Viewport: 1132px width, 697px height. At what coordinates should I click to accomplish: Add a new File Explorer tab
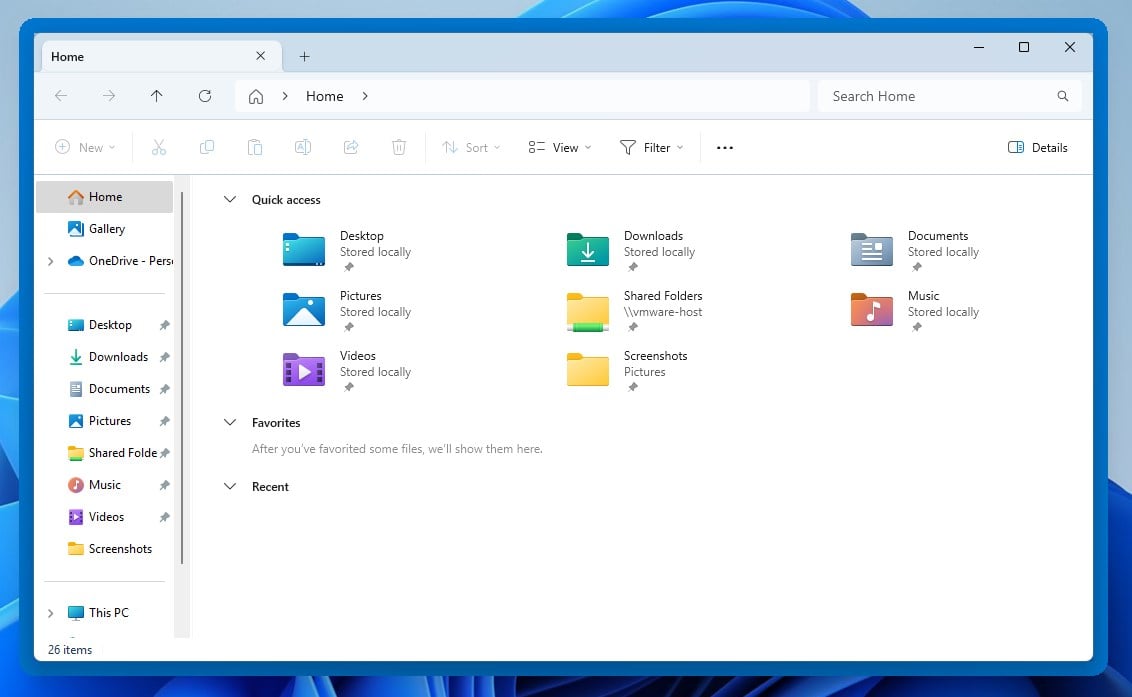[x=305, y=56]
